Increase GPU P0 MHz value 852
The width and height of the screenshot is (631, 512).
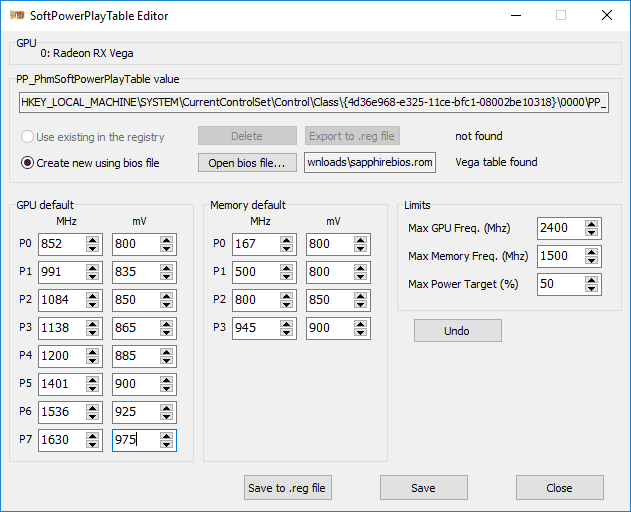[x=93, y=240]
